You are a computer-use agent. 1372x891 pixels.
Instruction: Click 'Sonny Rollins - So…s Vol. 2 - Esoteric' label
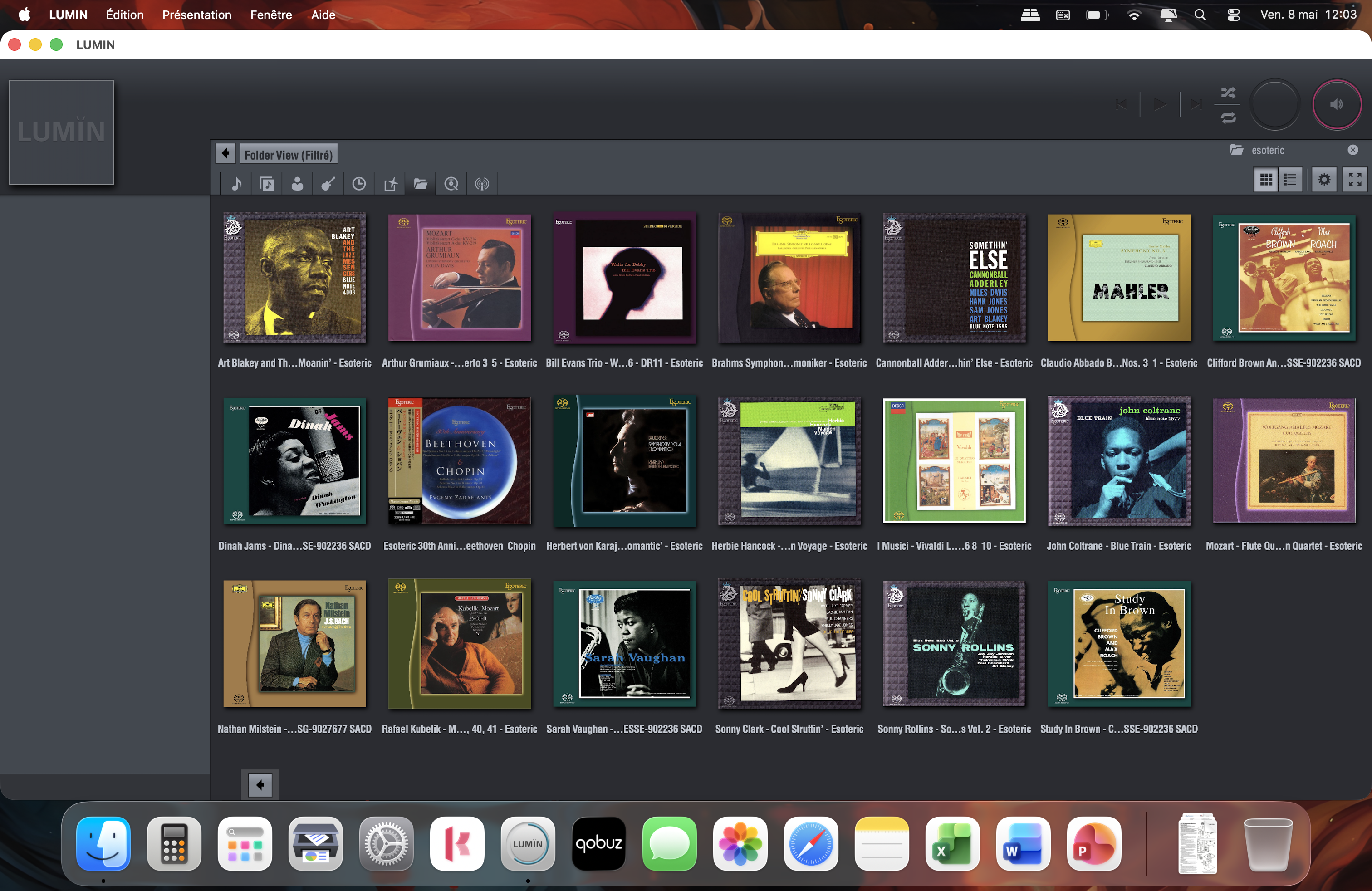pos(954,729)
